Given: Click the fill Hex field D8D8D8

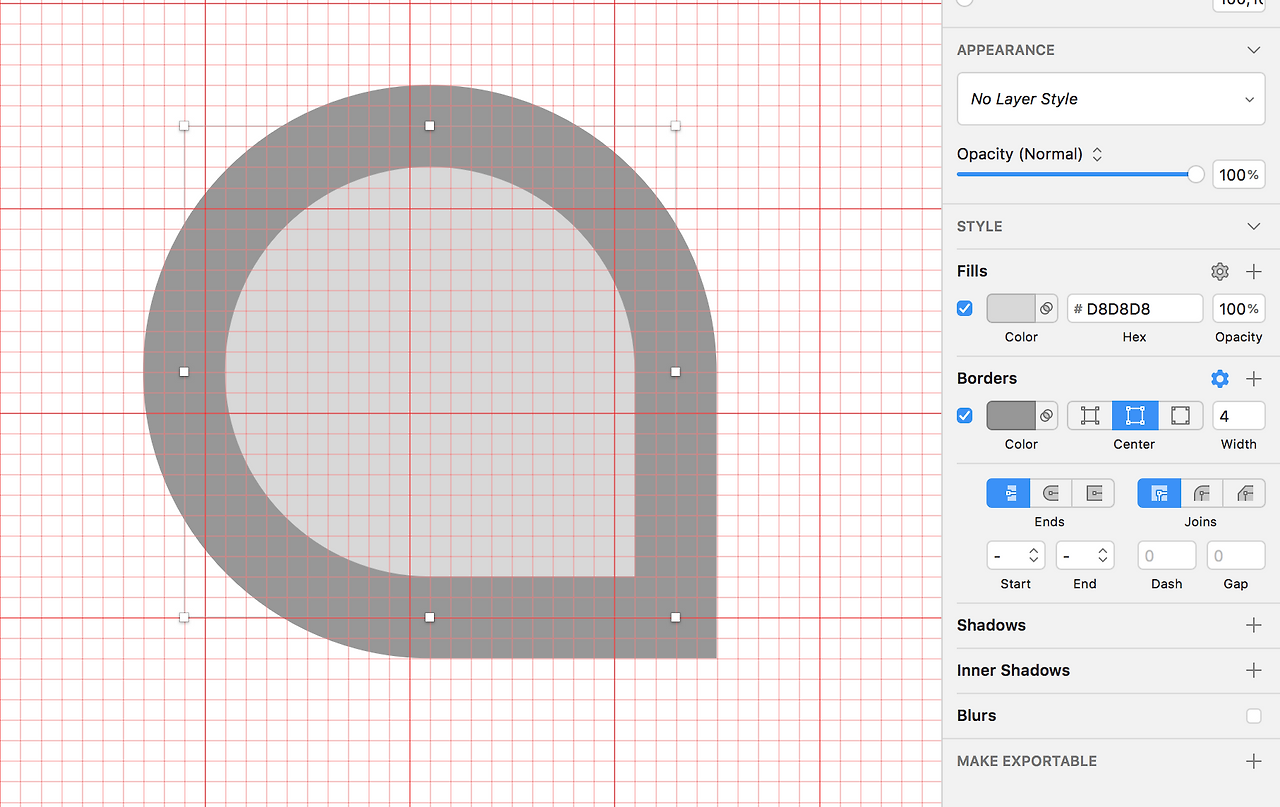Looking at the screenshot, I should click(x=1135, y=309).
